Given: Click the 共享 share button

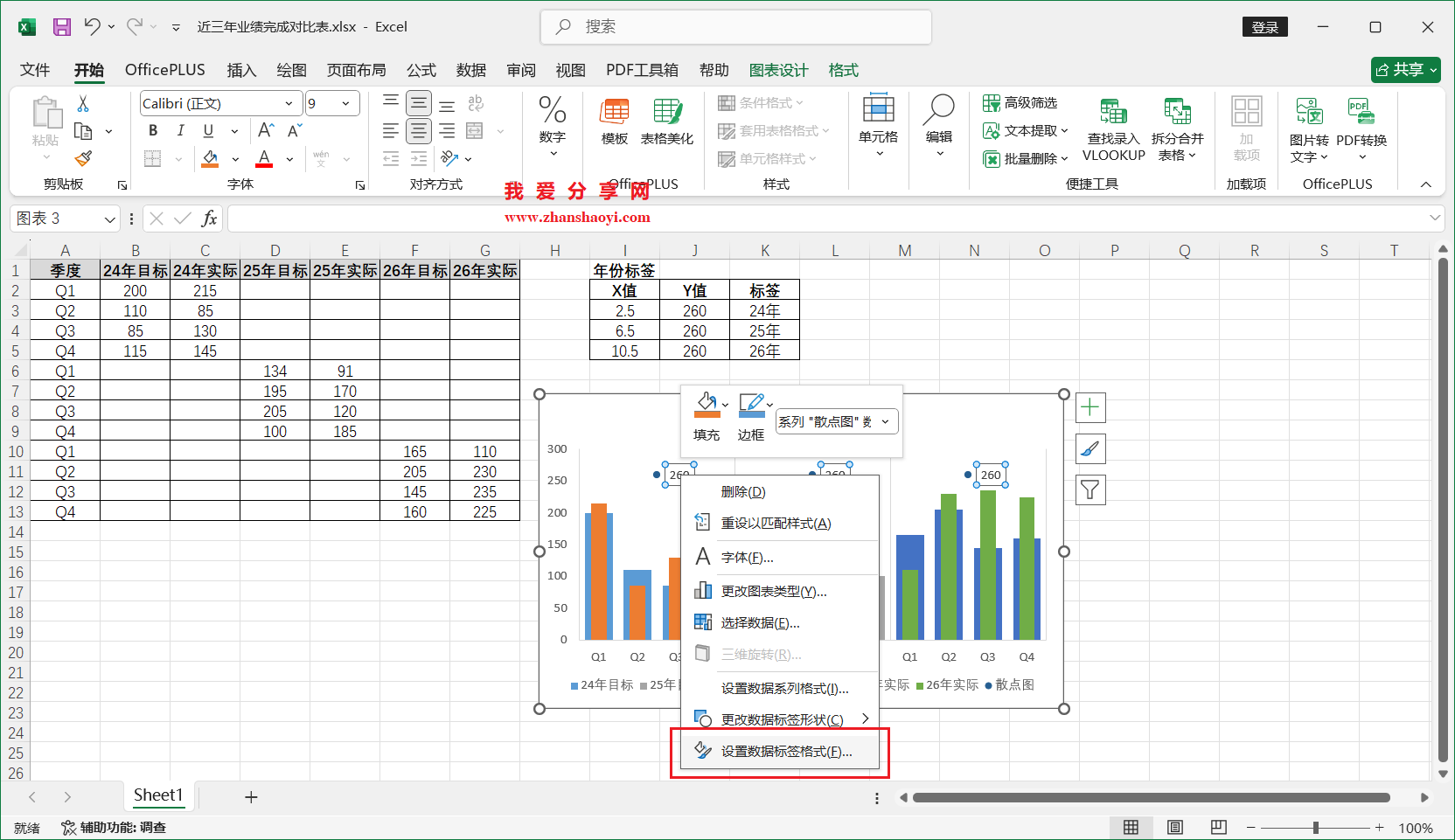Looking at the screenshot, I should pyautogui.click(x=1405, y=70).
